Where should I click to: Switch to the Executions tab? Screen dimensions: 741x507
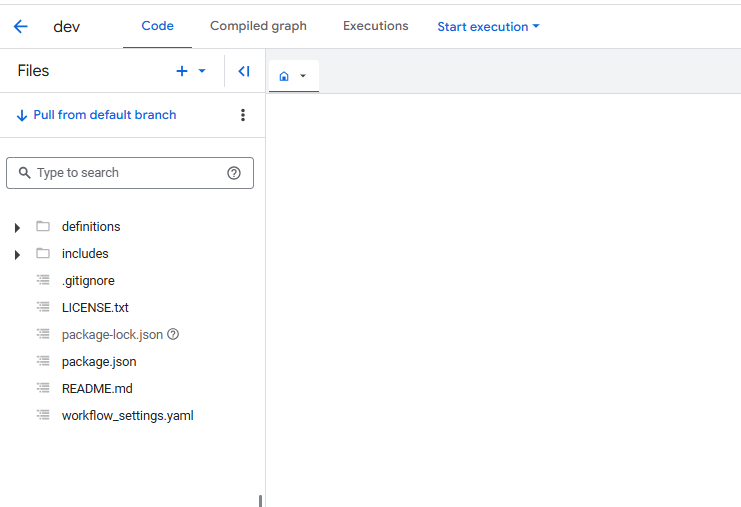(x=376, y=26)
